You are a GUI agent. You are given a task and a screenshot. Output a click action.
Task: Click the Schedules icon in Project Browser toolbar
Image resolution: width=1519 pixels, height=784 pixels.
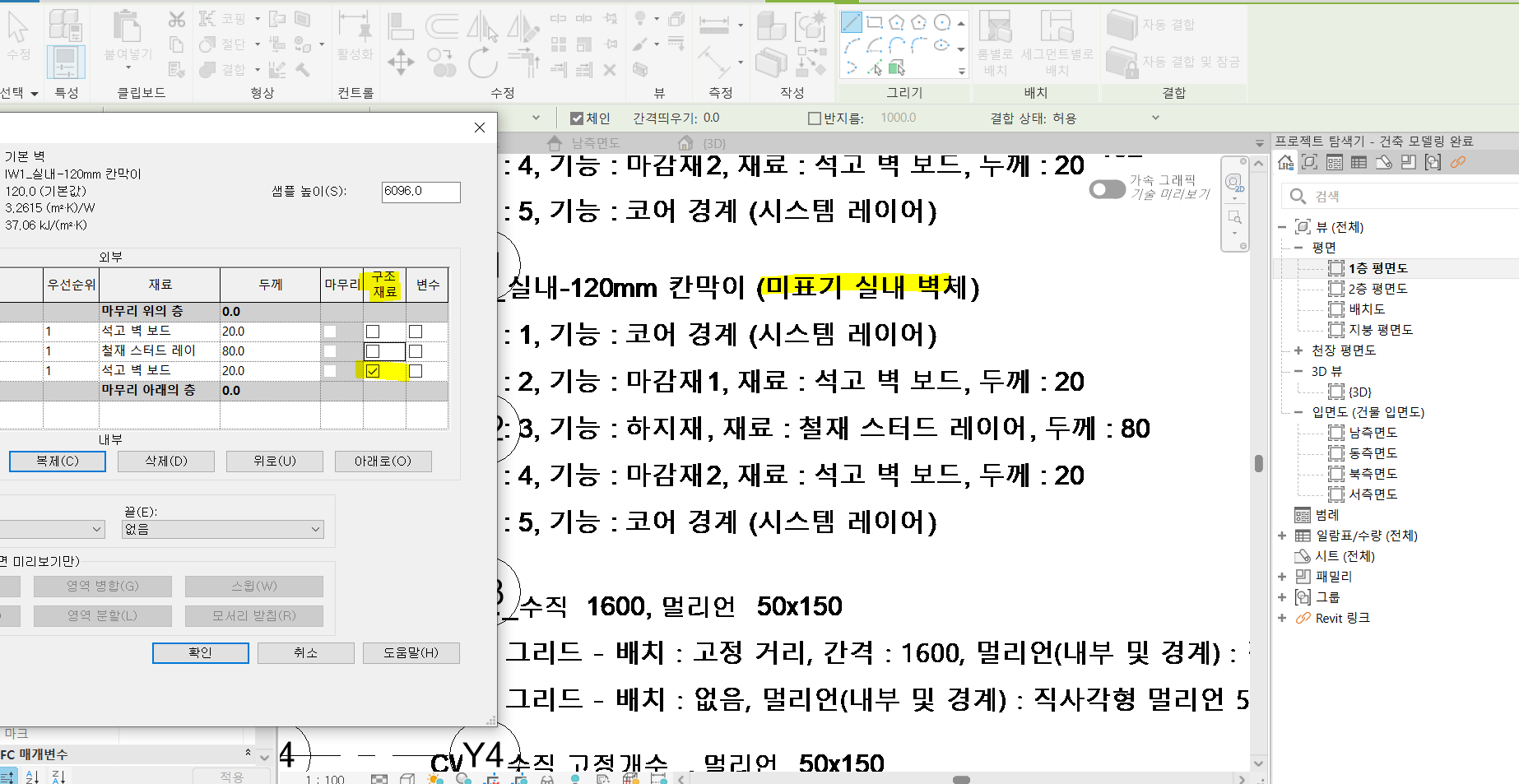(x=1359, y=163)
